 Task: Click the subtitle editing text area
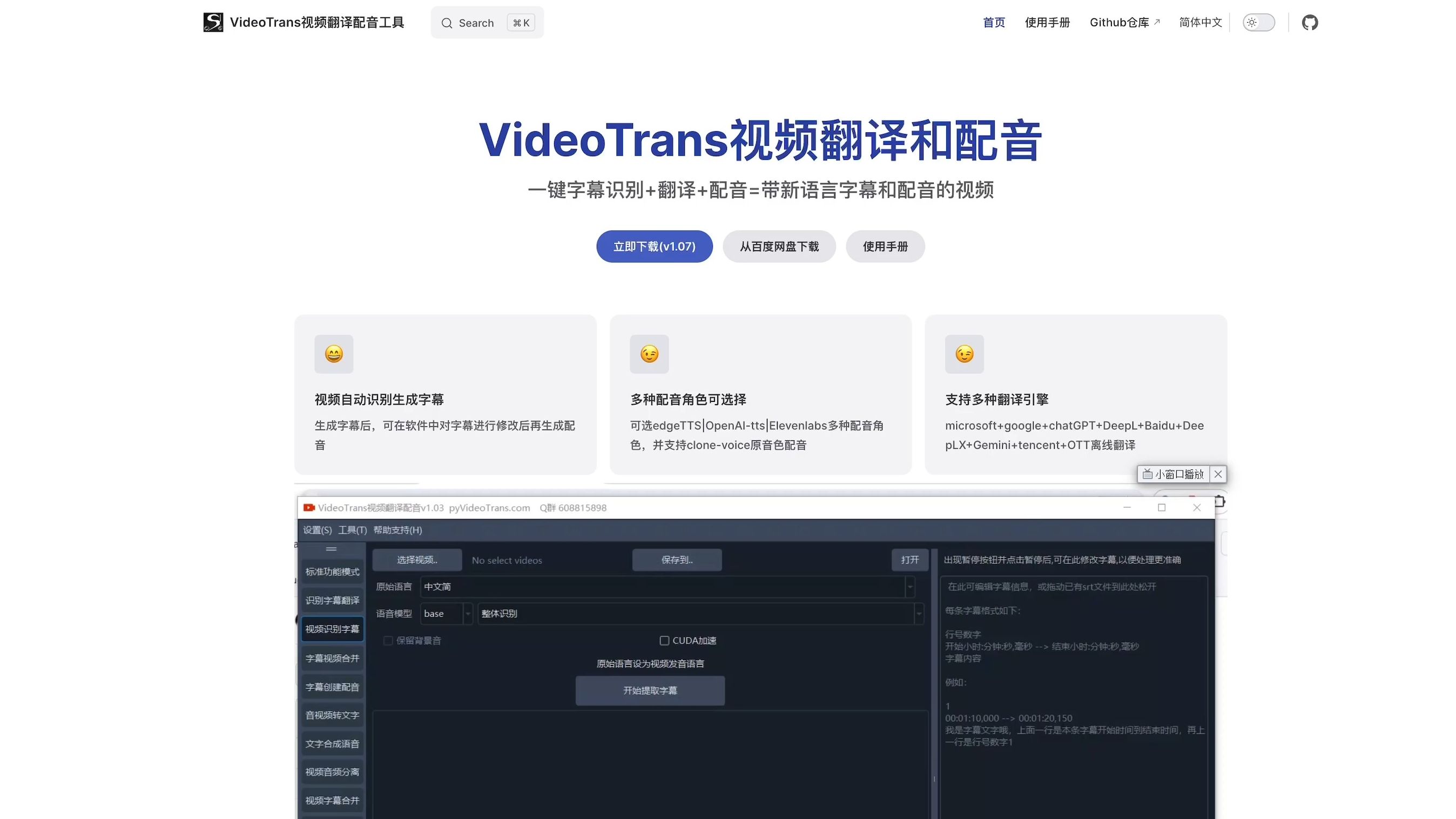click(x=1074, y=697)
